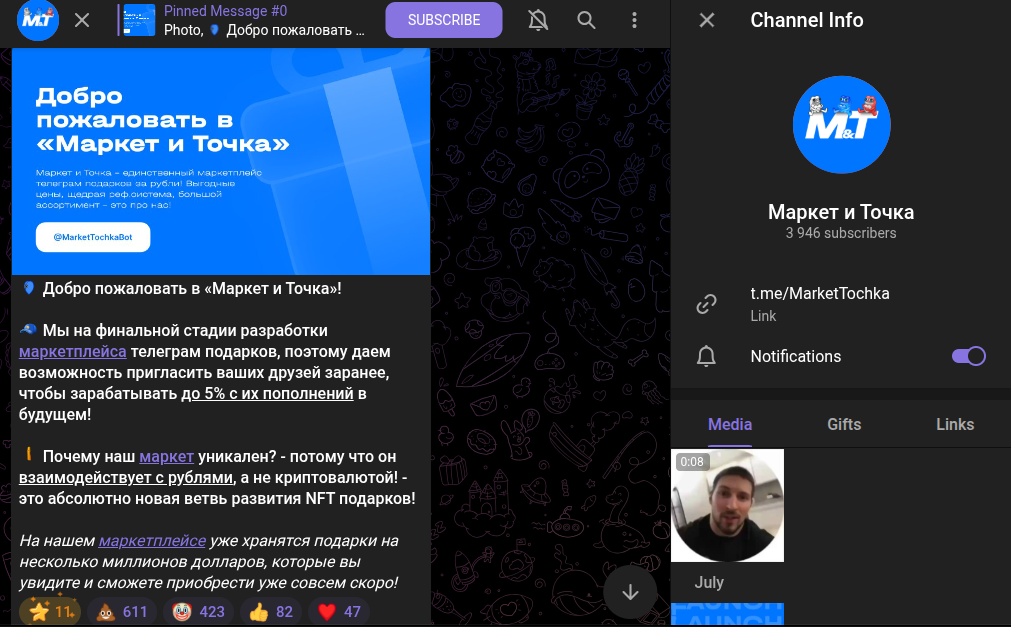Add thumbs-up reaction showing 82
1011x627 pixels.
tap(271, 612)
